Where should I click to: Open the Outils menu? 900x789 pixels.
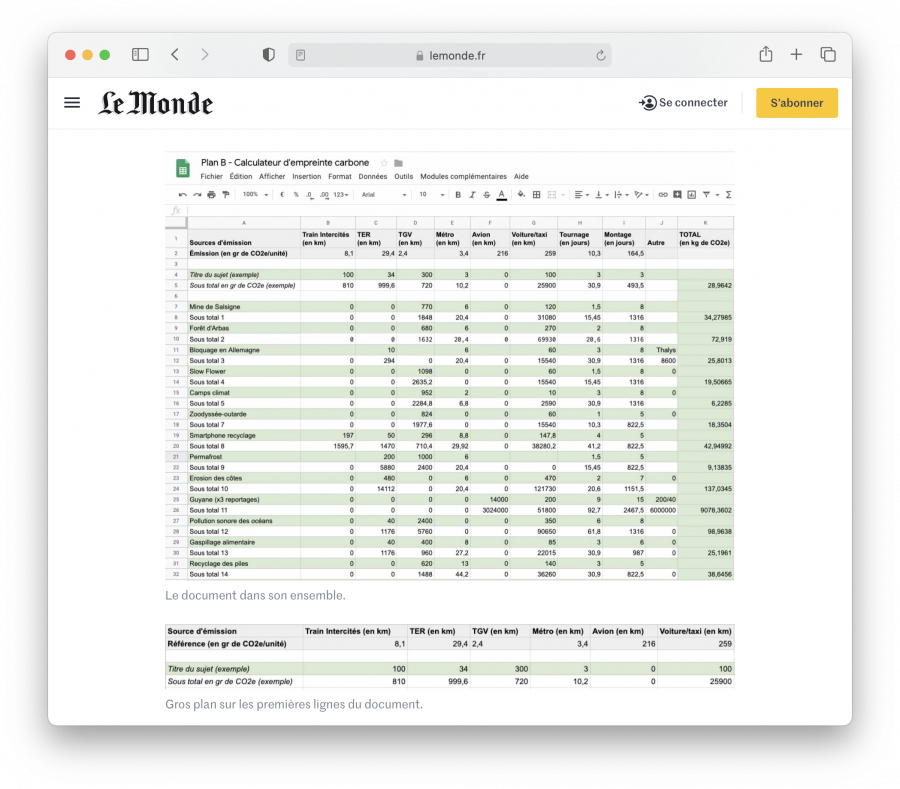(404, 176)
